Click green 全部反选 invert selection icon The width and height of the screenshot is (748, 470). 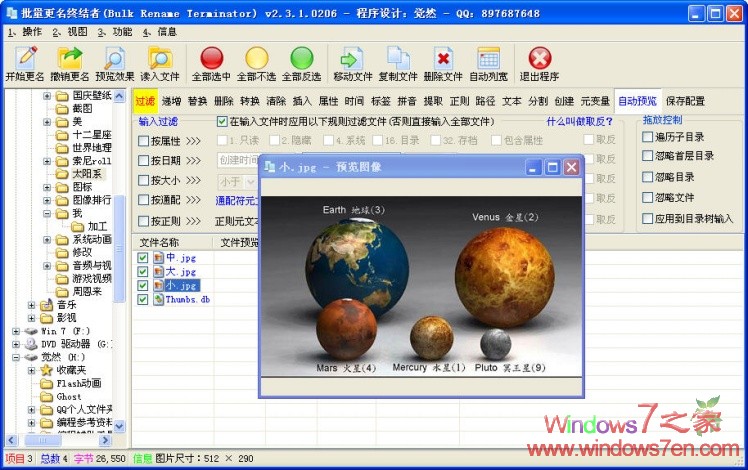tap(301, 58)
